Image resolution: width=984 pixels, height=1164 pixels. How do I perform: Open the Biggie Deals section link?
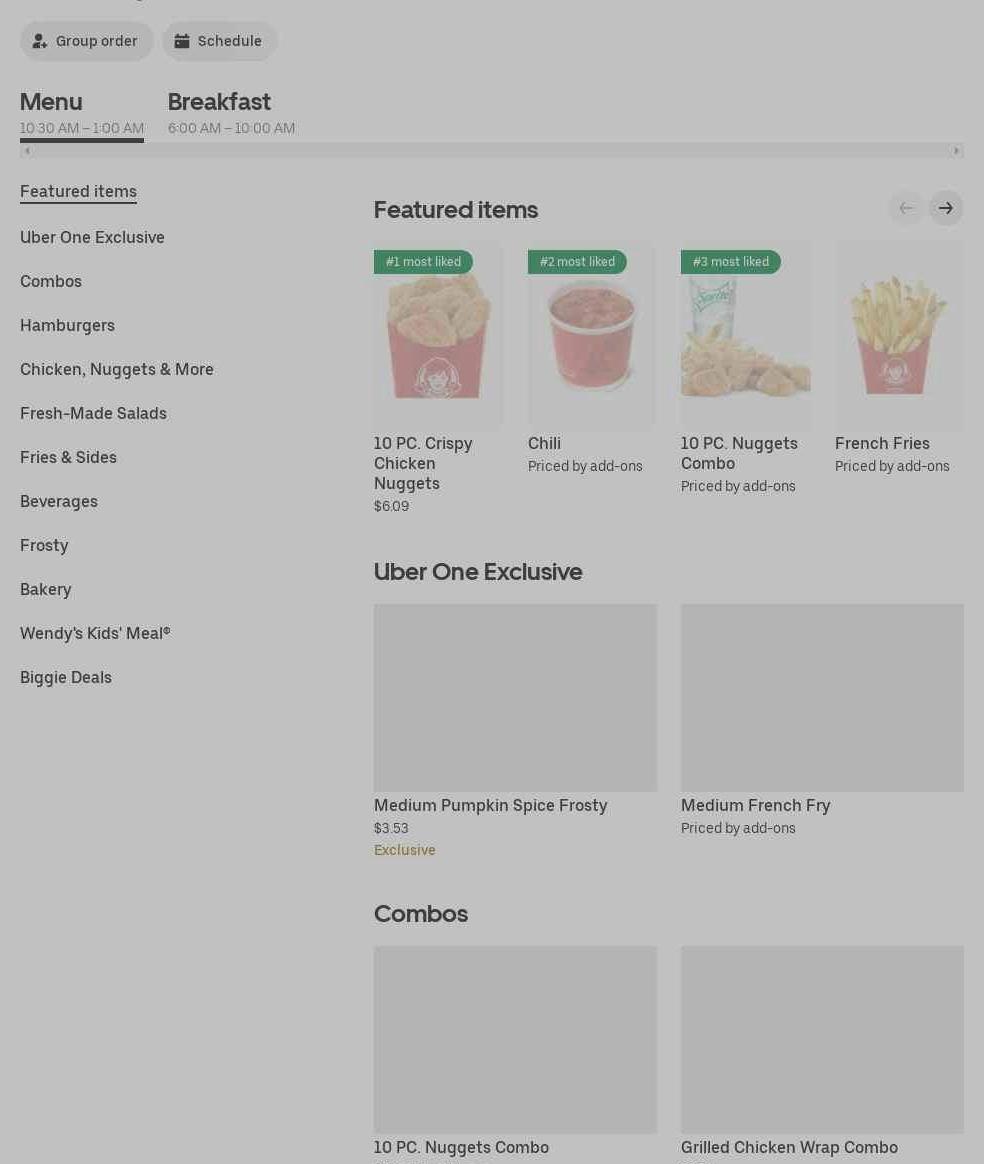pos(66,678)
